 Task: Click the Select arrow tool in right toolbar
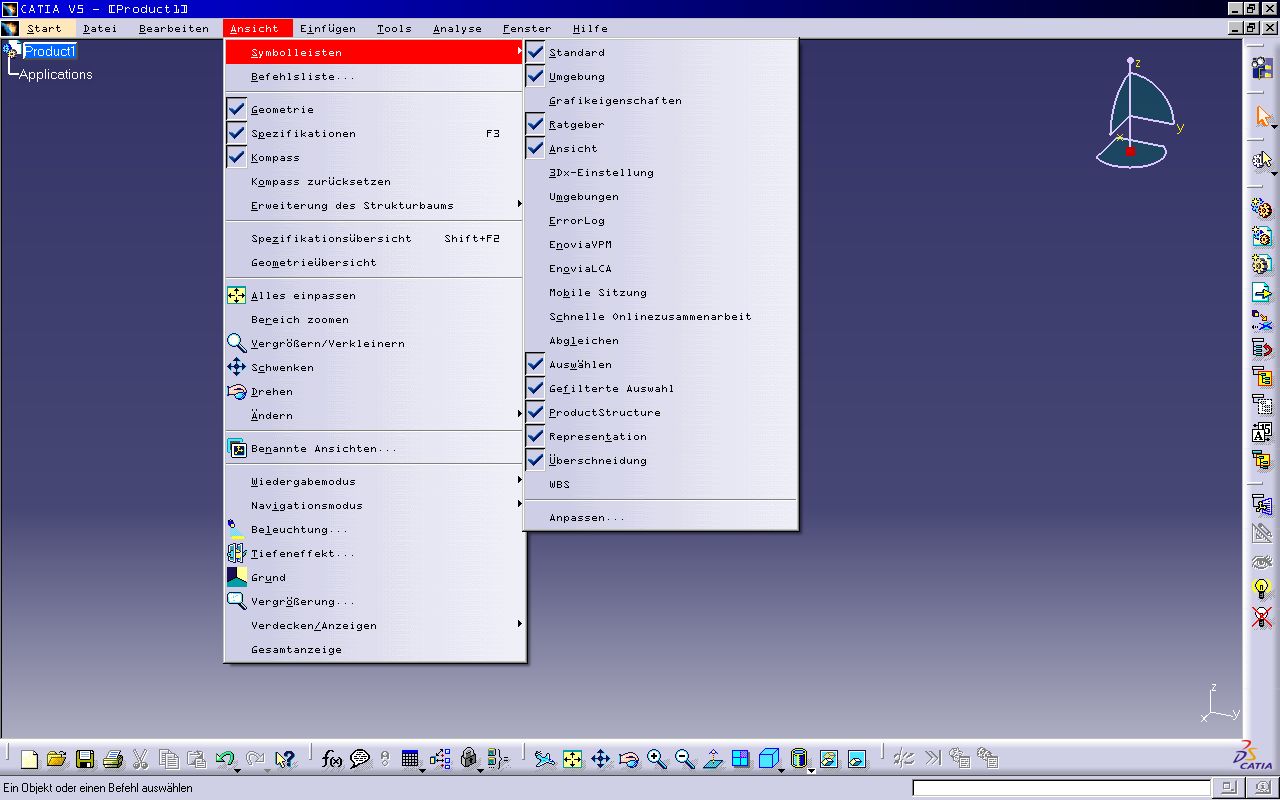pos(1262,117)
